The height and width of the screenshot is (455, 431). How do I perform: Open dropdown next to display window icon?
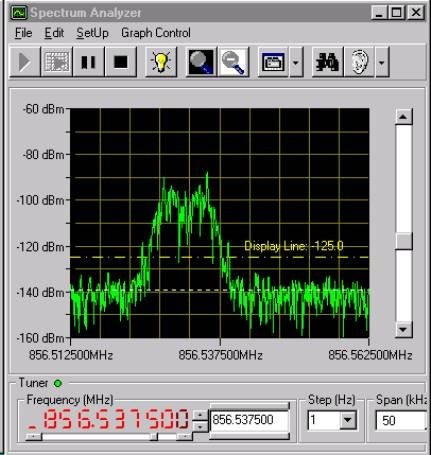[296, 62]
